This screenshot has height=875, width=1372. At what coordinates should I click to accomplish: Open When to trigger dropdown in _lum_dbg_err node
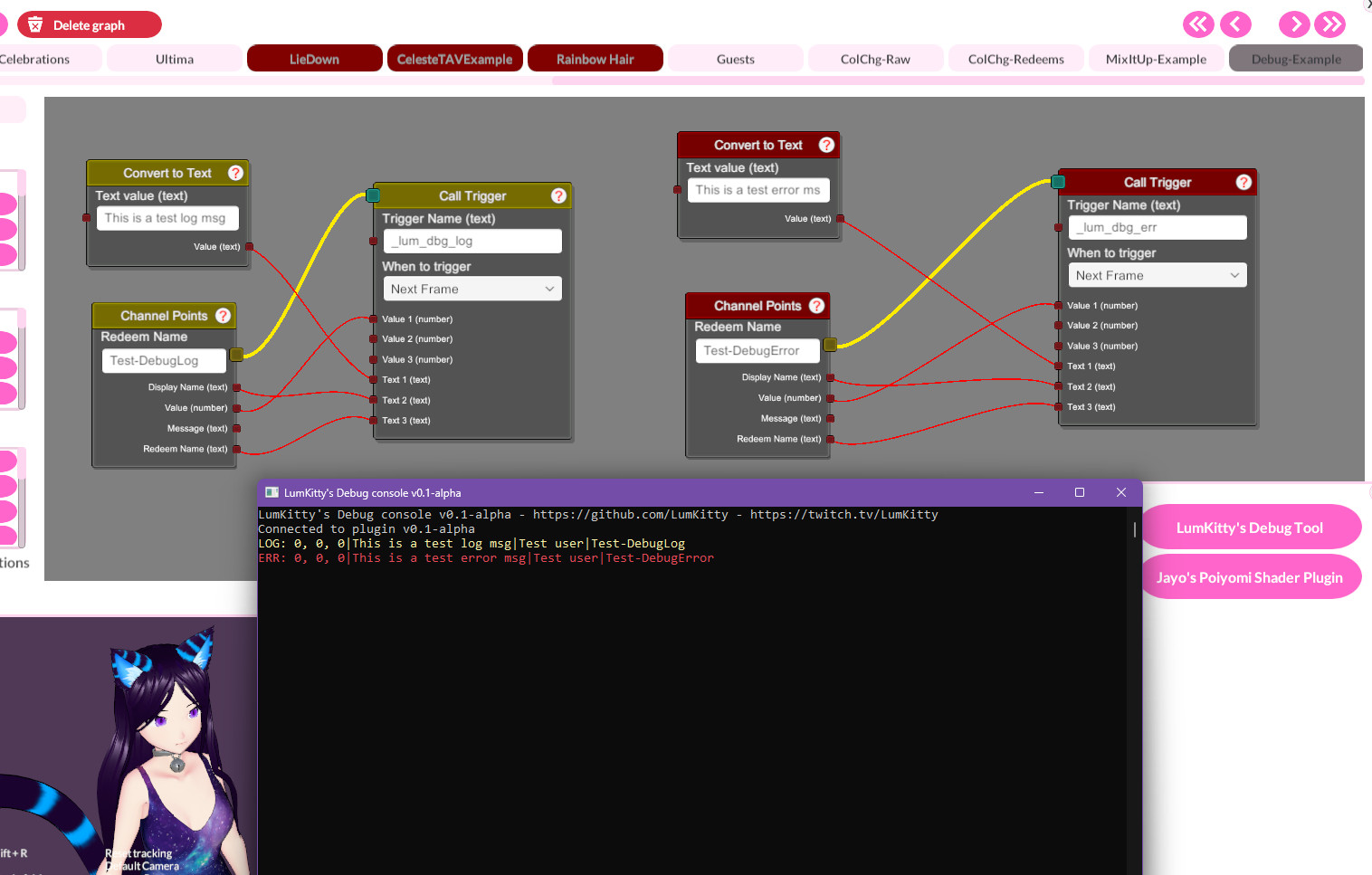click(x=1158, y=275)
